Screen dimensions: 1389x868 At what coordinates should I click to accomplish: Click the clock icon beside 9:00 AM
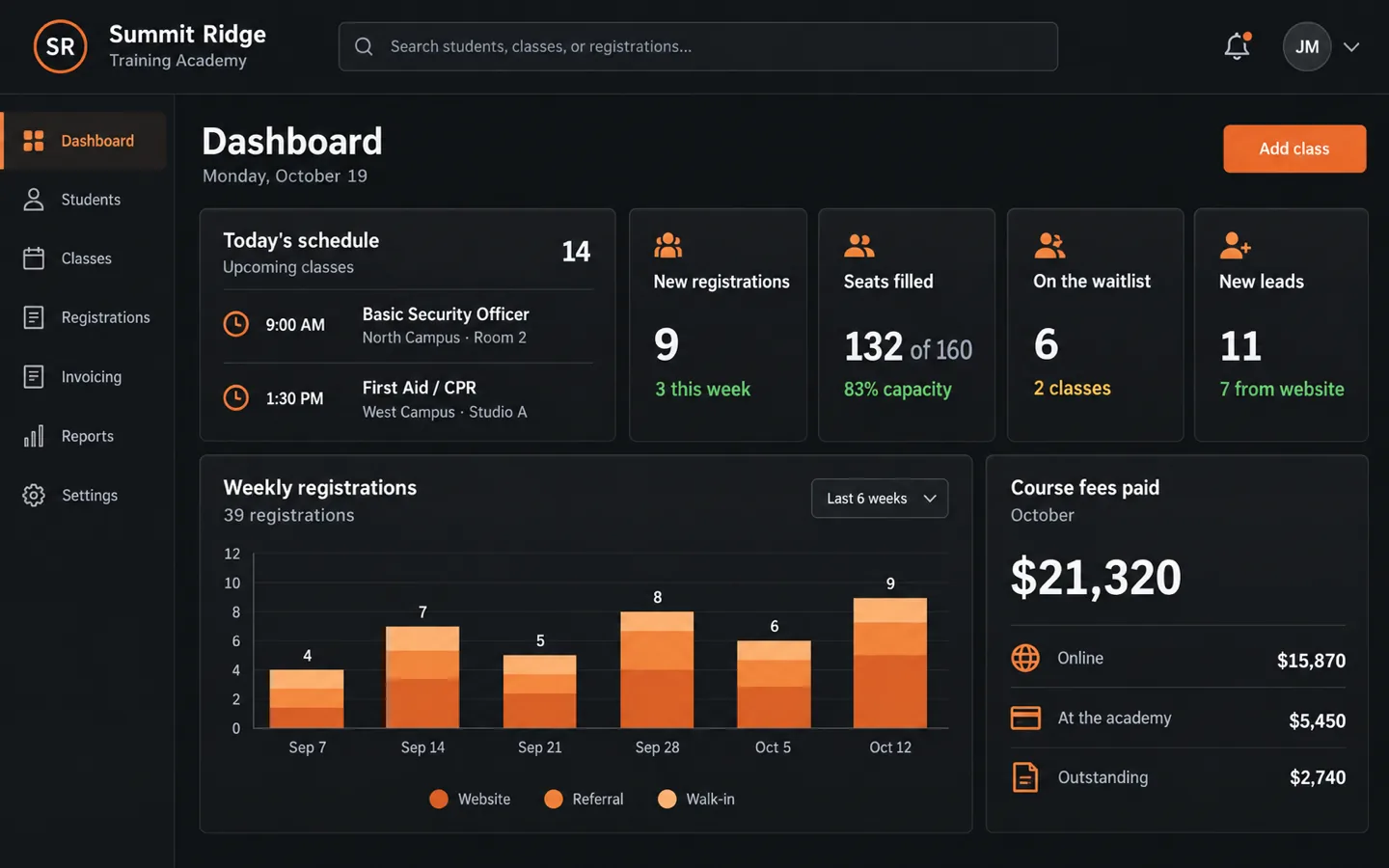coord(236,324)
